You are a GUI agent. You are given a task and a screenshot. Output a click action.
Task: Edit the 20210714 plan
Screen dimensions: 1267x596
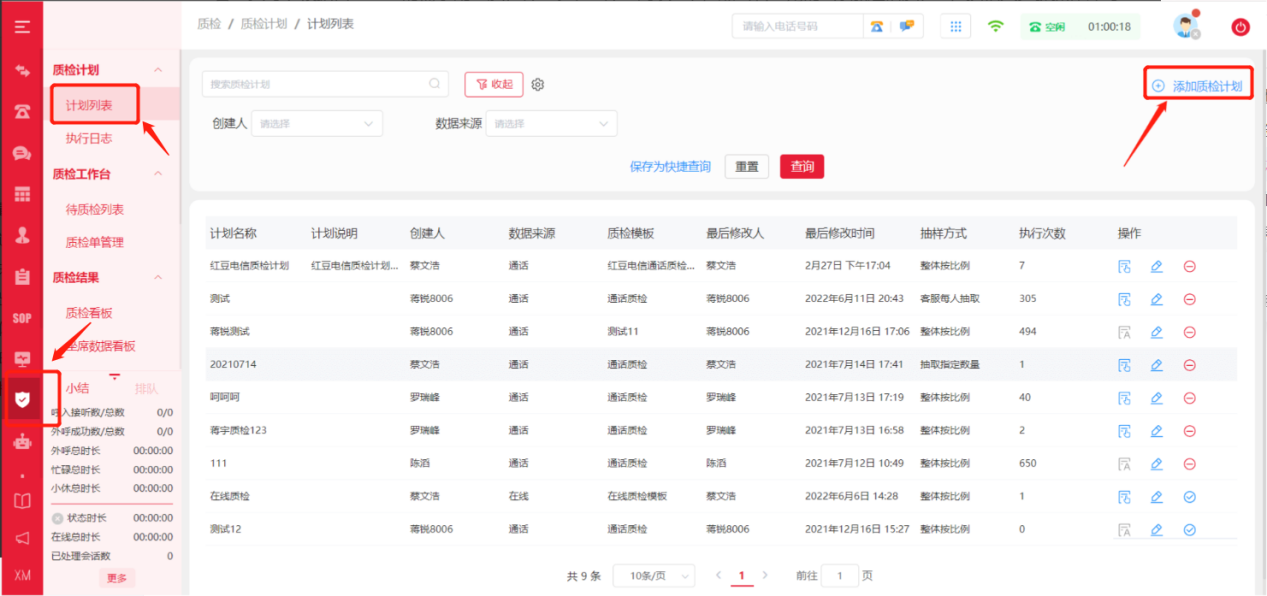pos(1156,365)
